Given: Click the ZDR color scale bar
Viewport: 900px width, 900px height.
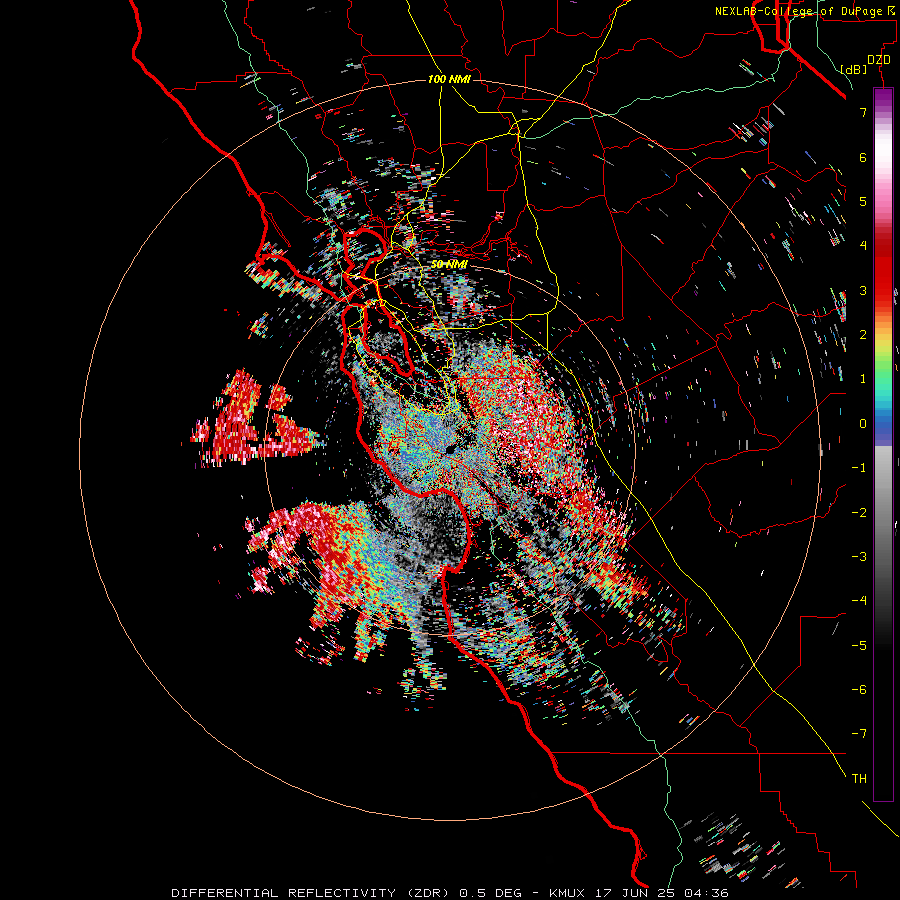Looking at the screenshot, I should (x=883, y=444).
